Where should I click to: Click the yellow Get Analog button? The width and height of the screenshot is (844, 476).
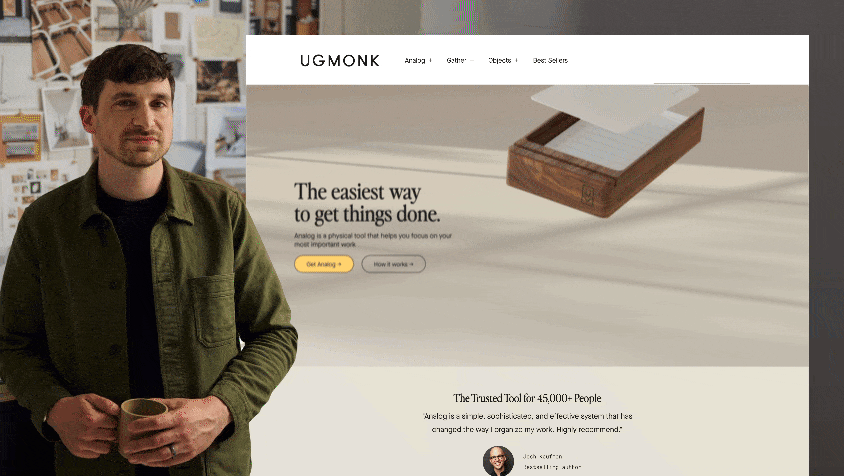[x=323, y=264]
